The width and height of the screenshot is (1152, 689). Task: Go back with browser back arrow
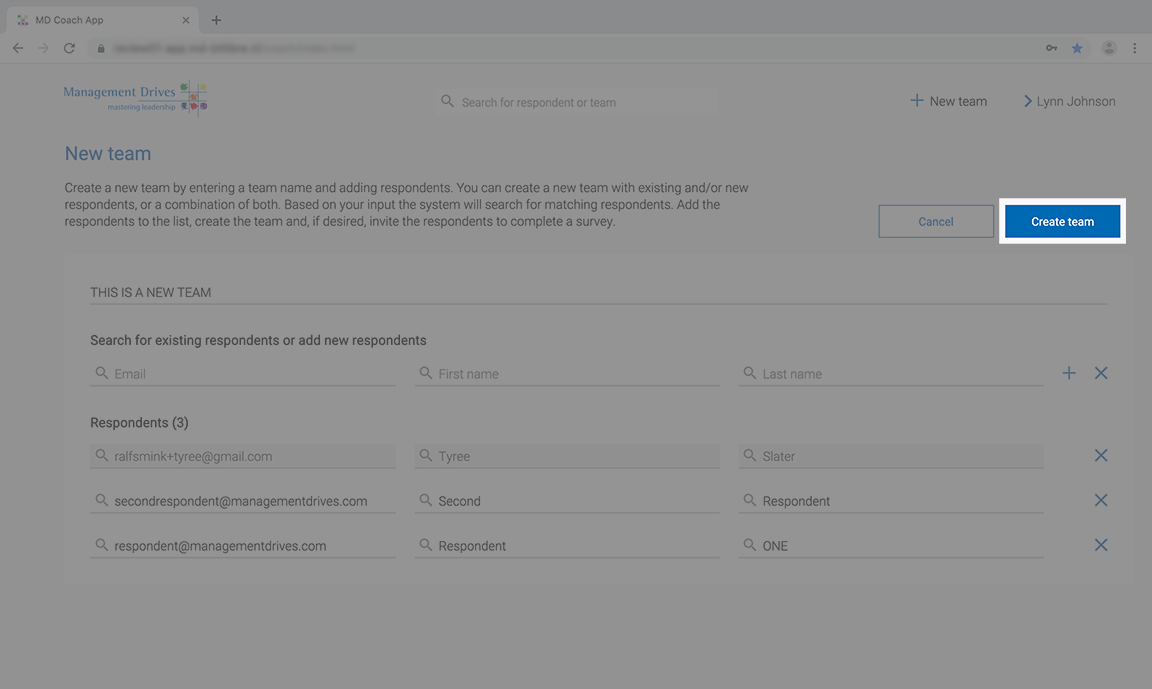click(x=18, y=48)
